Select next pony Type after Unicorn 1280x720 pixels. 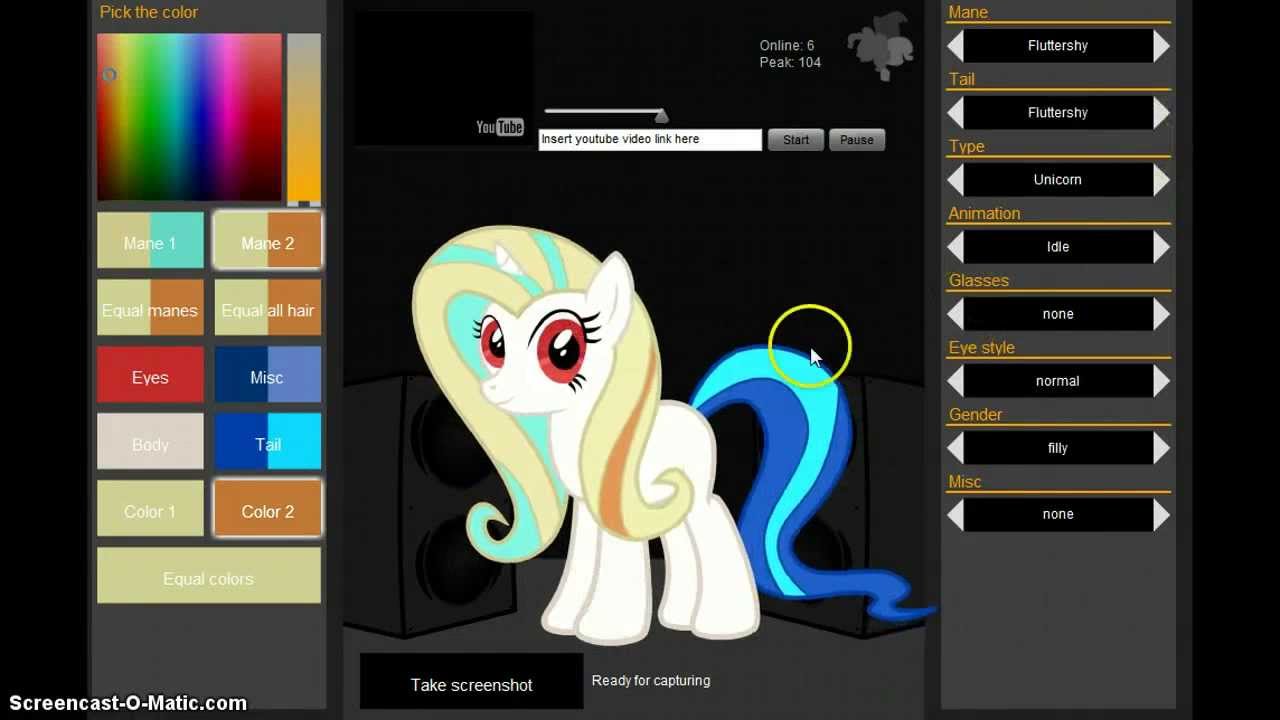tap(1161, 180)
